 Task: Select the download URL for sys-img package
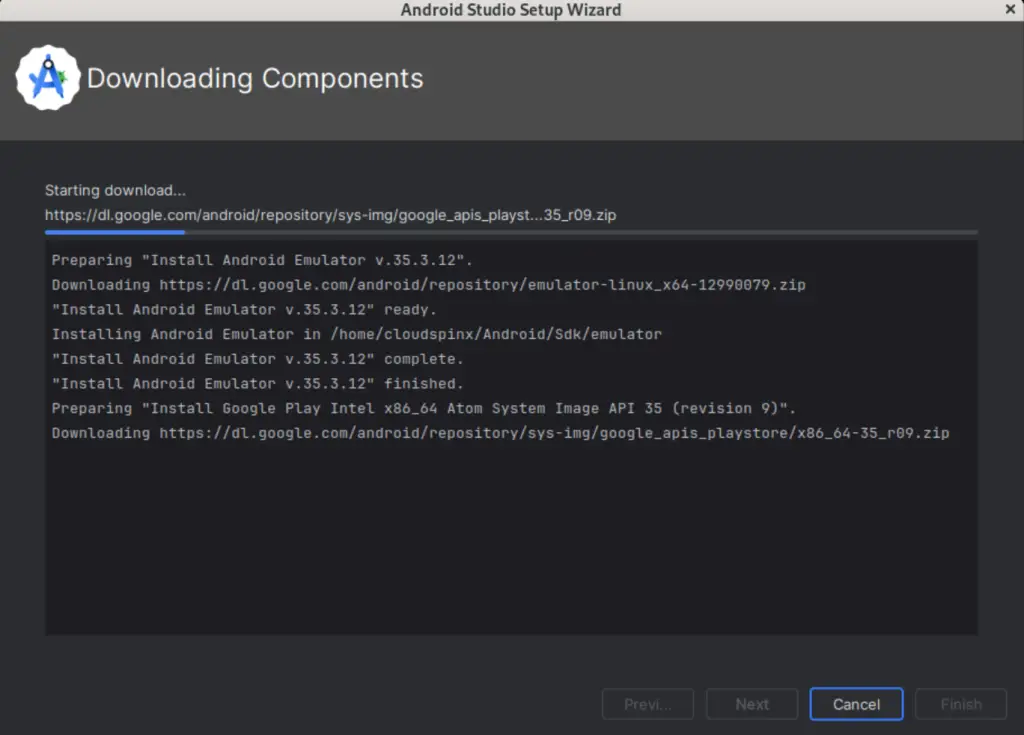(330, 214)
